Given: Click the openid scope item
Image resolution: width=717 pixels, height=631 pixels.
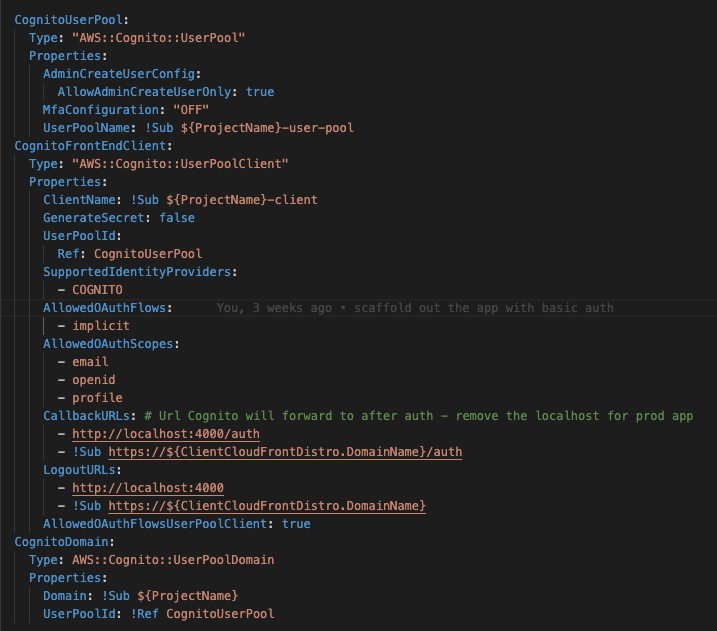Looking at the screenshot, I should [94, 380].
